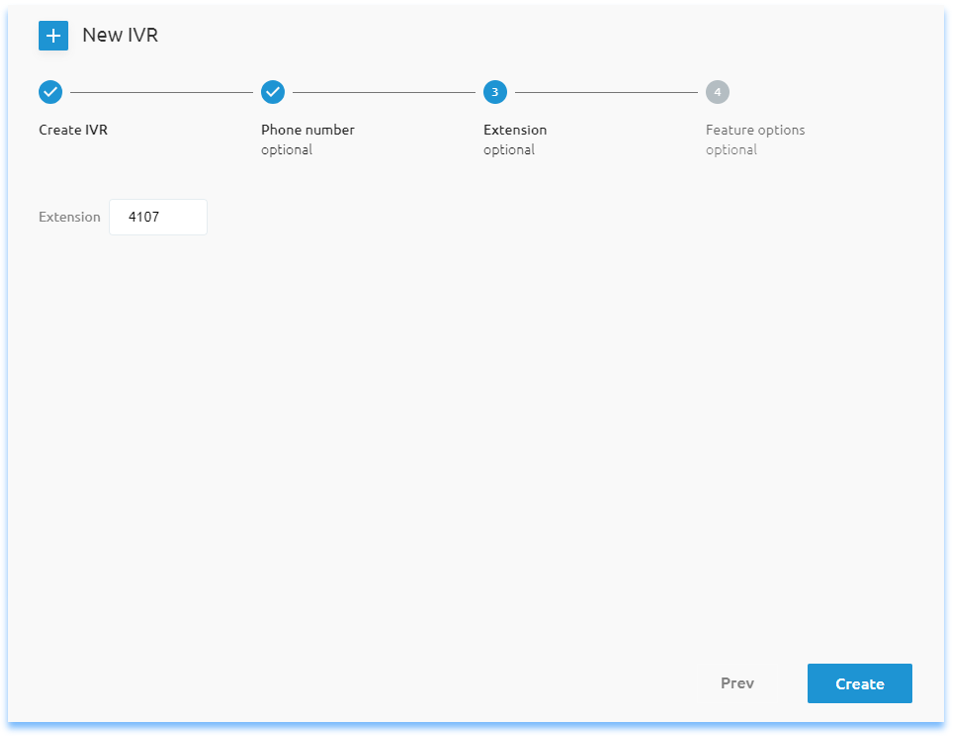This screenshot has height=741, width=953.
Task: Go back to the Create IVR step circle
Action: [x=50, y=92]
